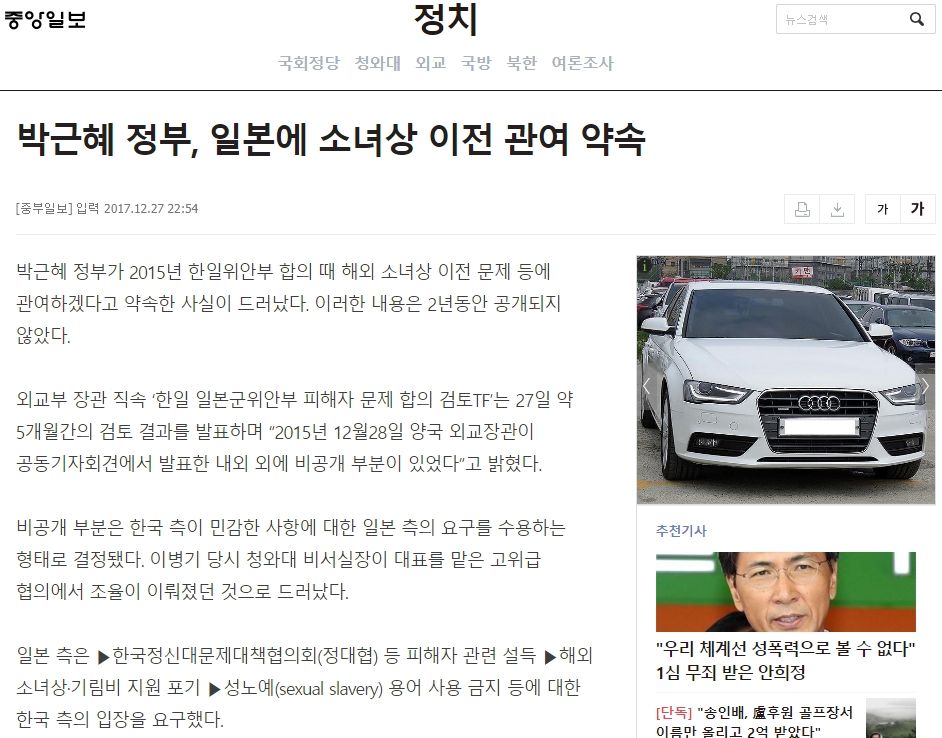Open the 여론조사 tab
The image size is (942, 738).
(x=582, y=63)
